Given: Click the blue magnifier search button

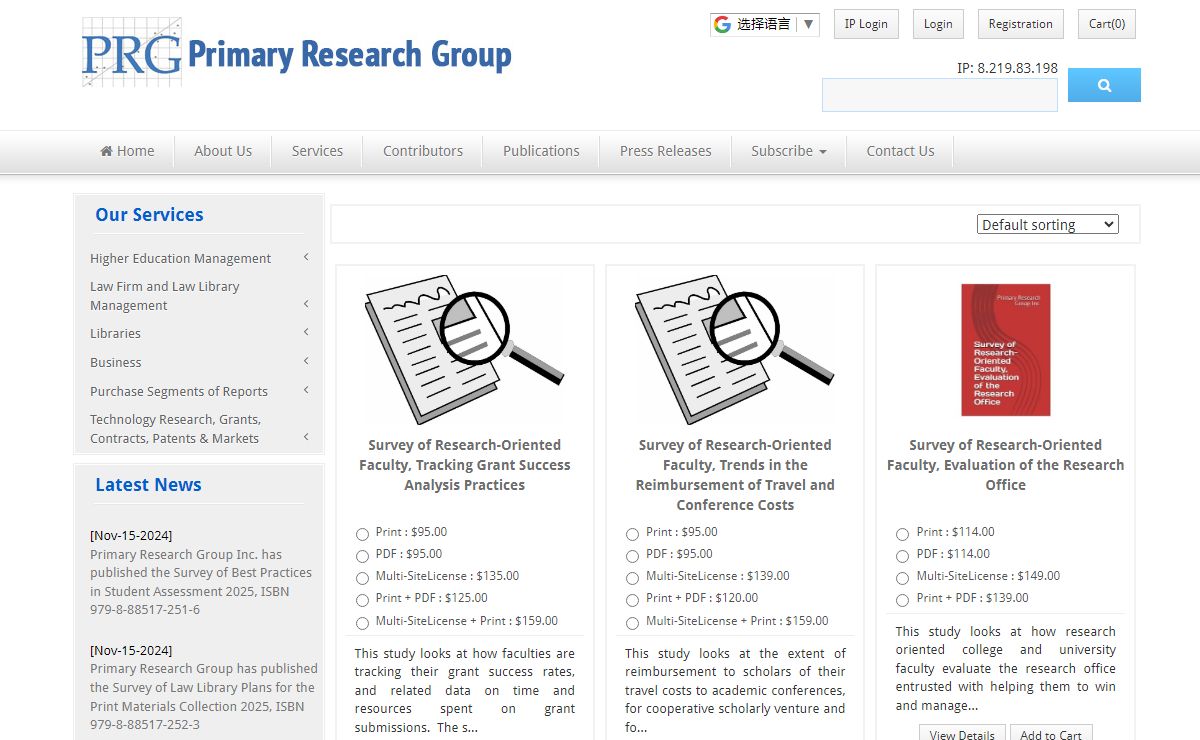Looking at the screenshot, I should 1104,85.
